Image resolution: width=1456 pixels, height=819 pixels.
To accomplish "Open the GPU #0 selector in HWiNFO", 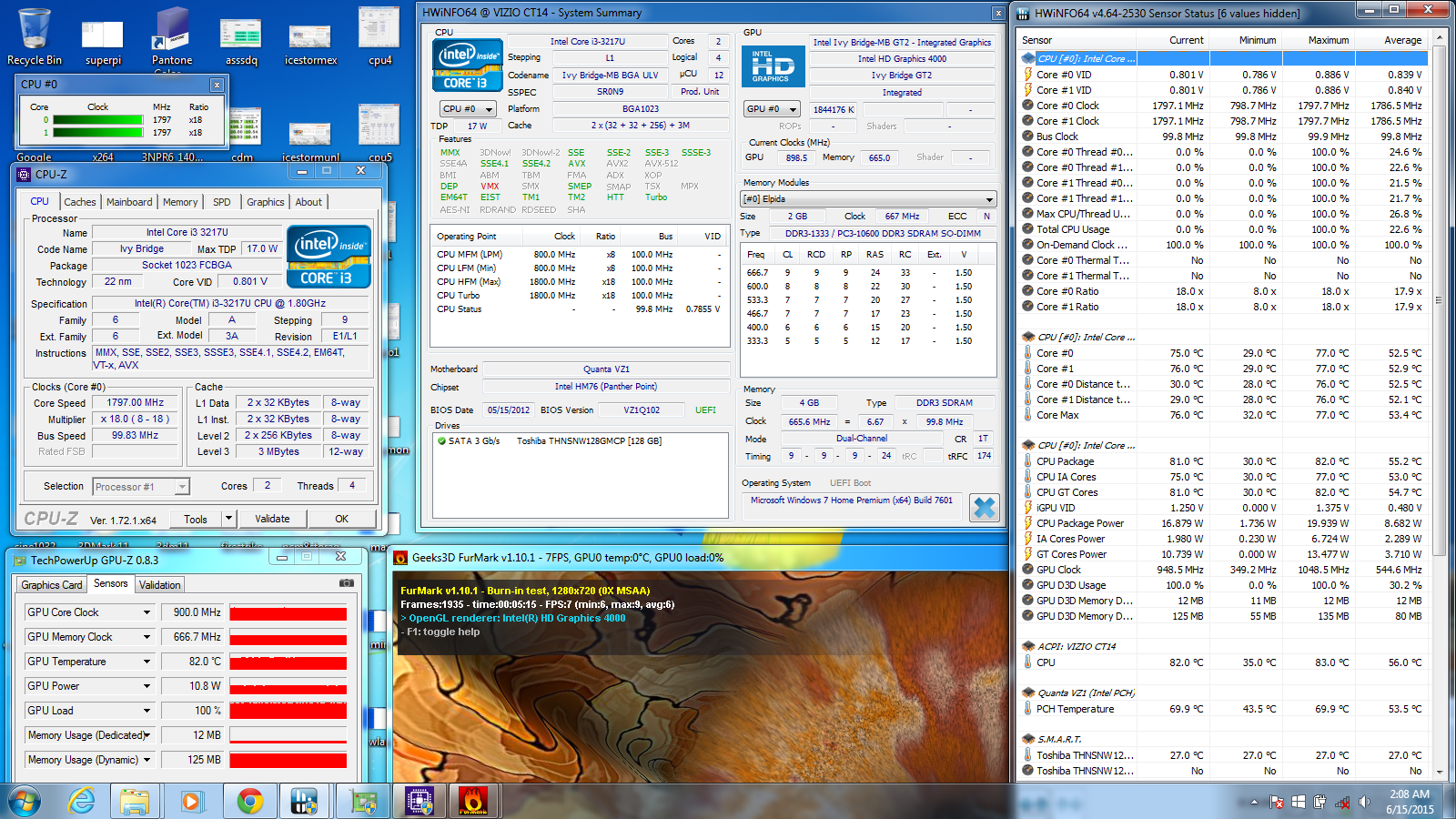I will [x=772, y=109].
